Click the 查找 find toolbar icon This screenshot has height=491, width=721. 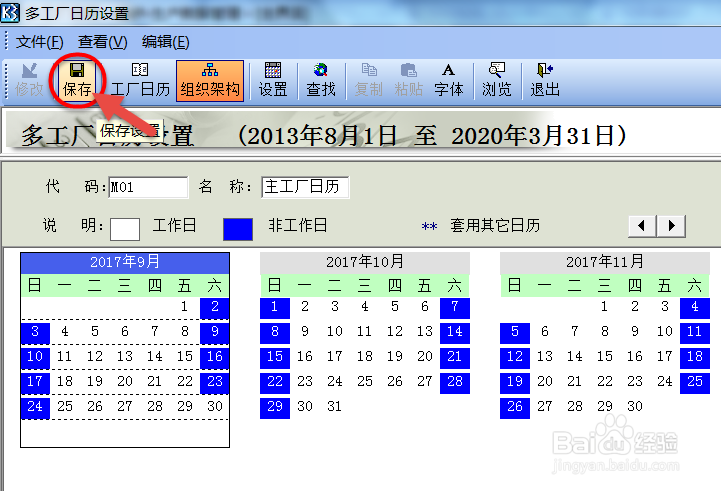tap(321, 80)
